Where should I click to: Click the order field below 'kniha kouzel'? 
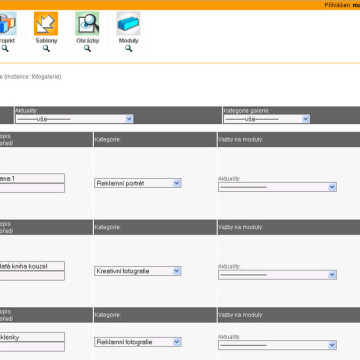point(32,276)
